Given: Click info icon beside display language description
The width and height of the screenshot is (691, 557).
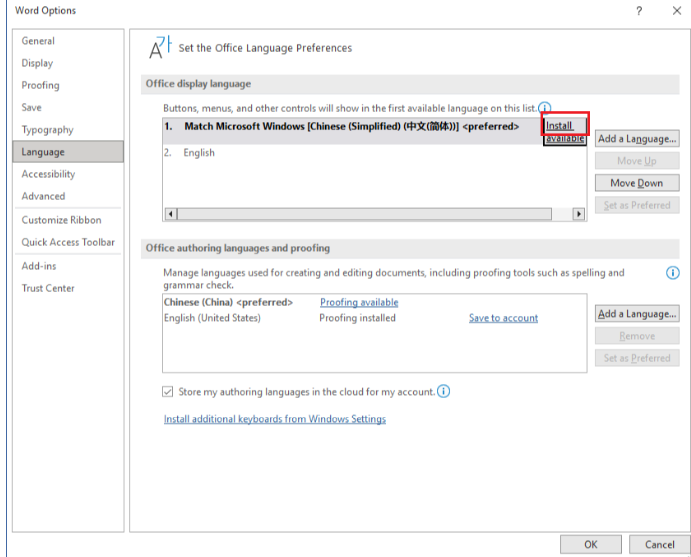Looking at the screenshot, I should [545, 107].
